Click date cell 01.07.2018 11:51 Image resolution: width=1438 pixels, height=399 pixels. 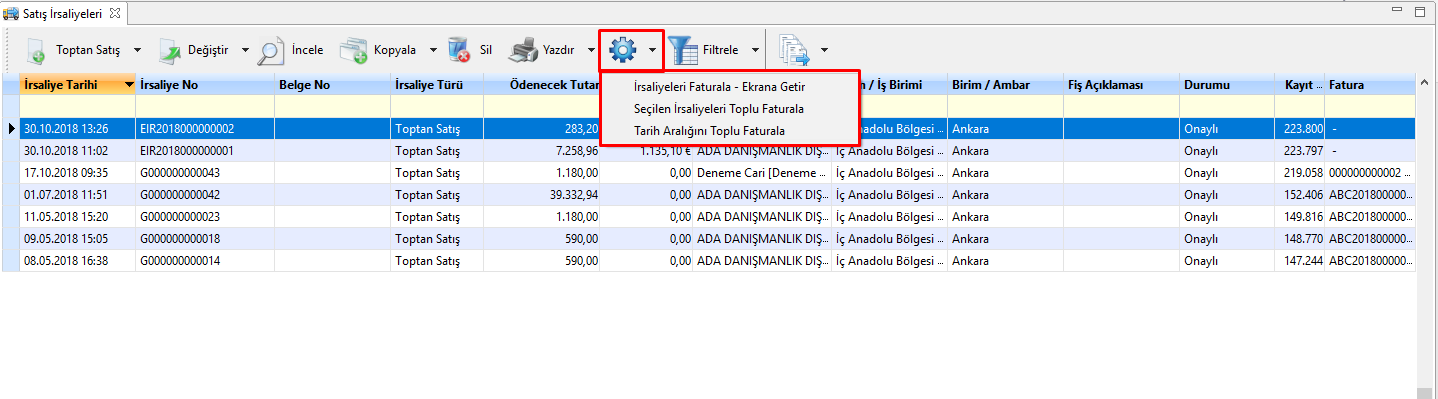click(x=78, y=195)
